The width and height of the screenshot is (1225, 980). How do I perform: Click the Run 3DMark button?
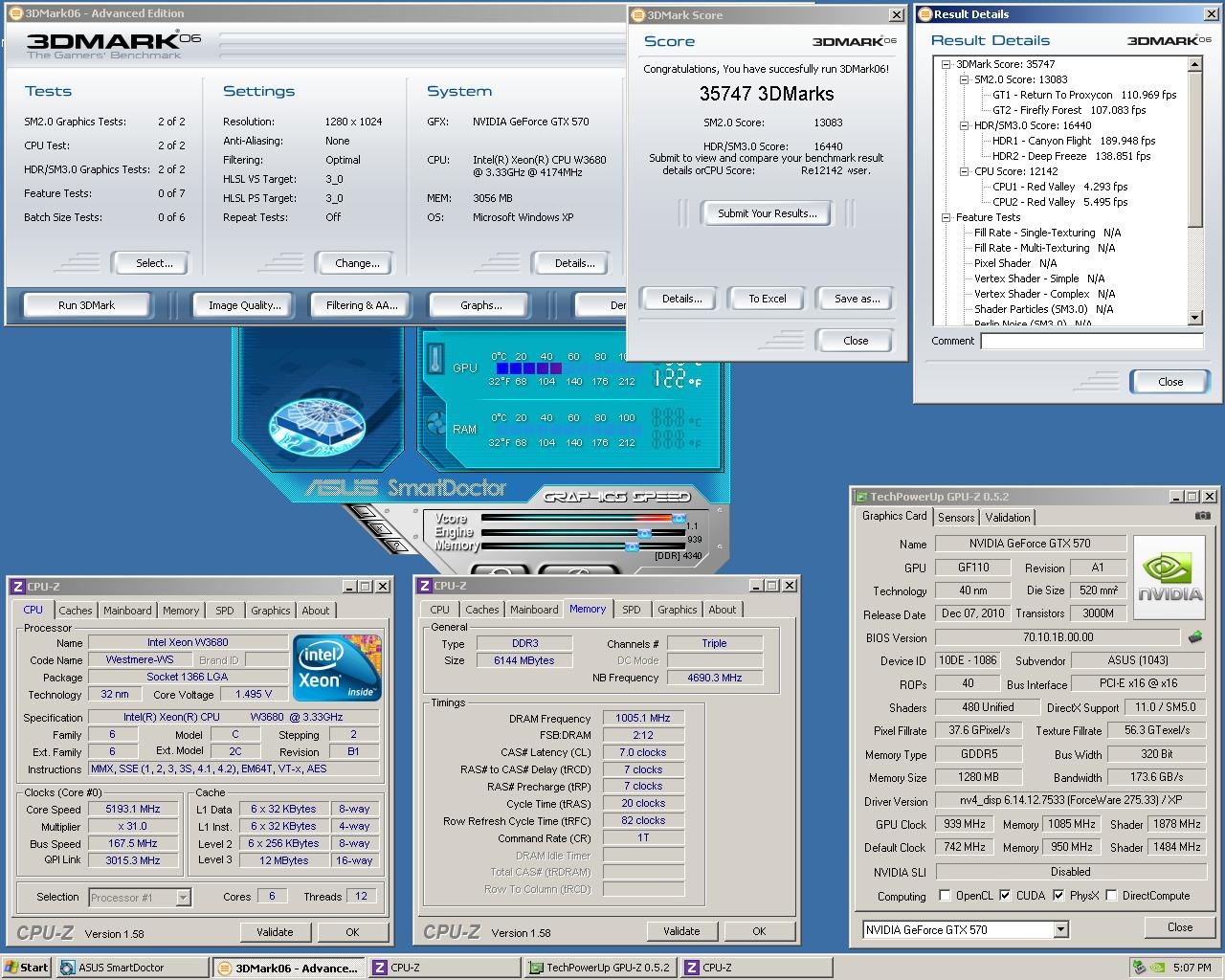[86, 305]
